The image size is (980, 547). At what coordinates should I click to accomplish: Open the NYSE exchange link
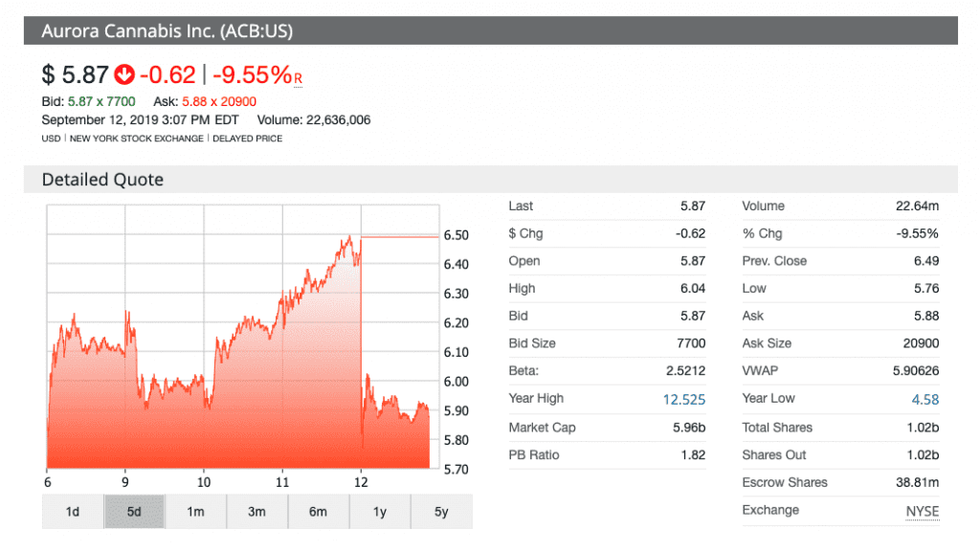point(922,511)
